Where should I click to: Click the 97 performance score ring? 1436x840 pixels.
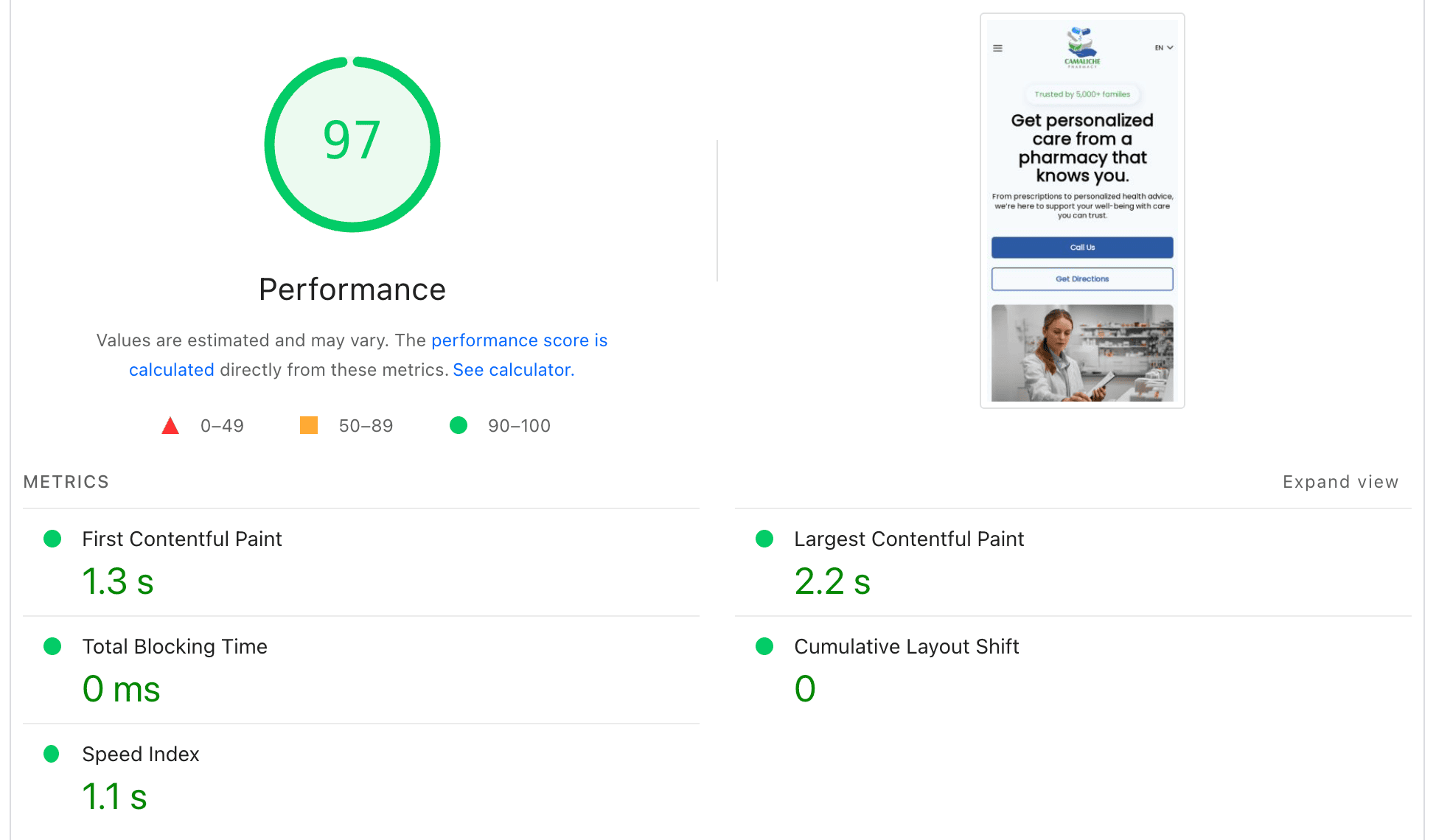pos(352,142)
